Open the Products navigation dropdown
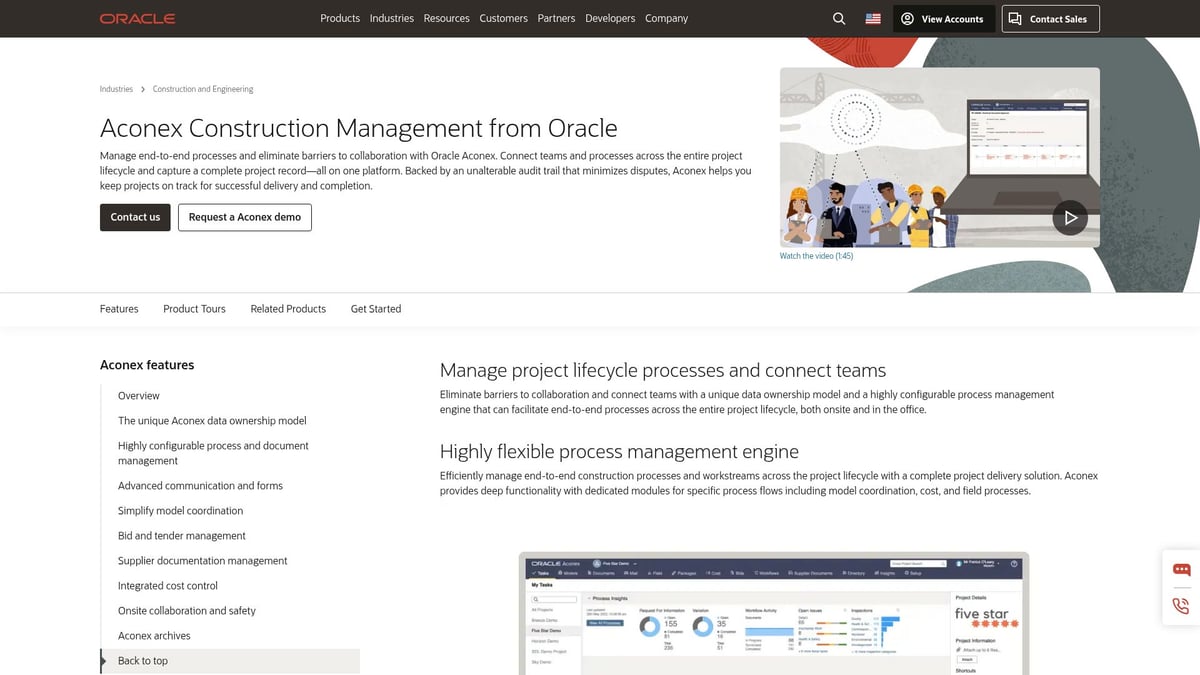Screen dimensions: 1200x675 tap(339, 18)
